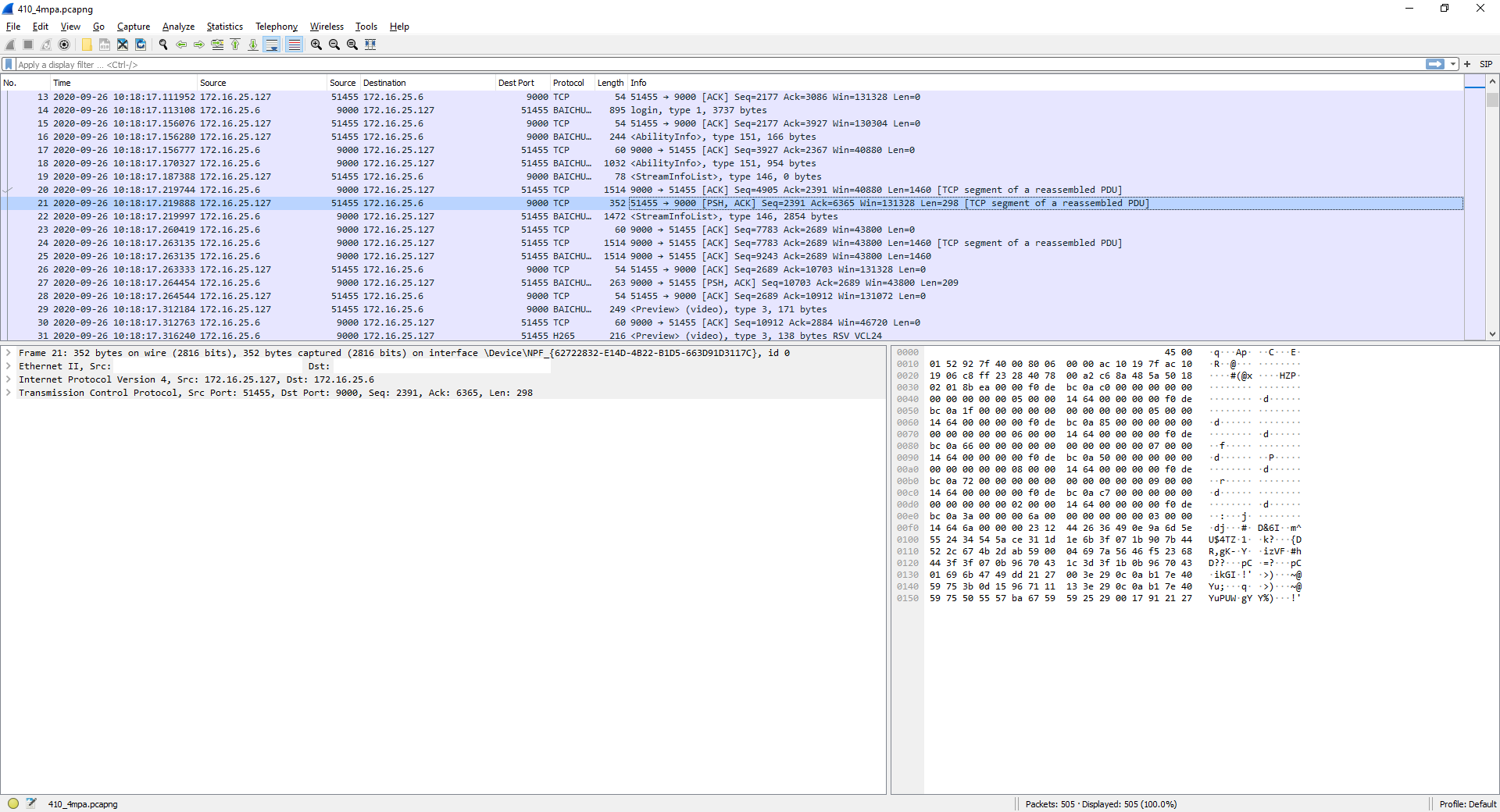This screenshot has height=812, width=1500.
Task: Toggle auto-scroll during live capture
Action: coord(272,45)
